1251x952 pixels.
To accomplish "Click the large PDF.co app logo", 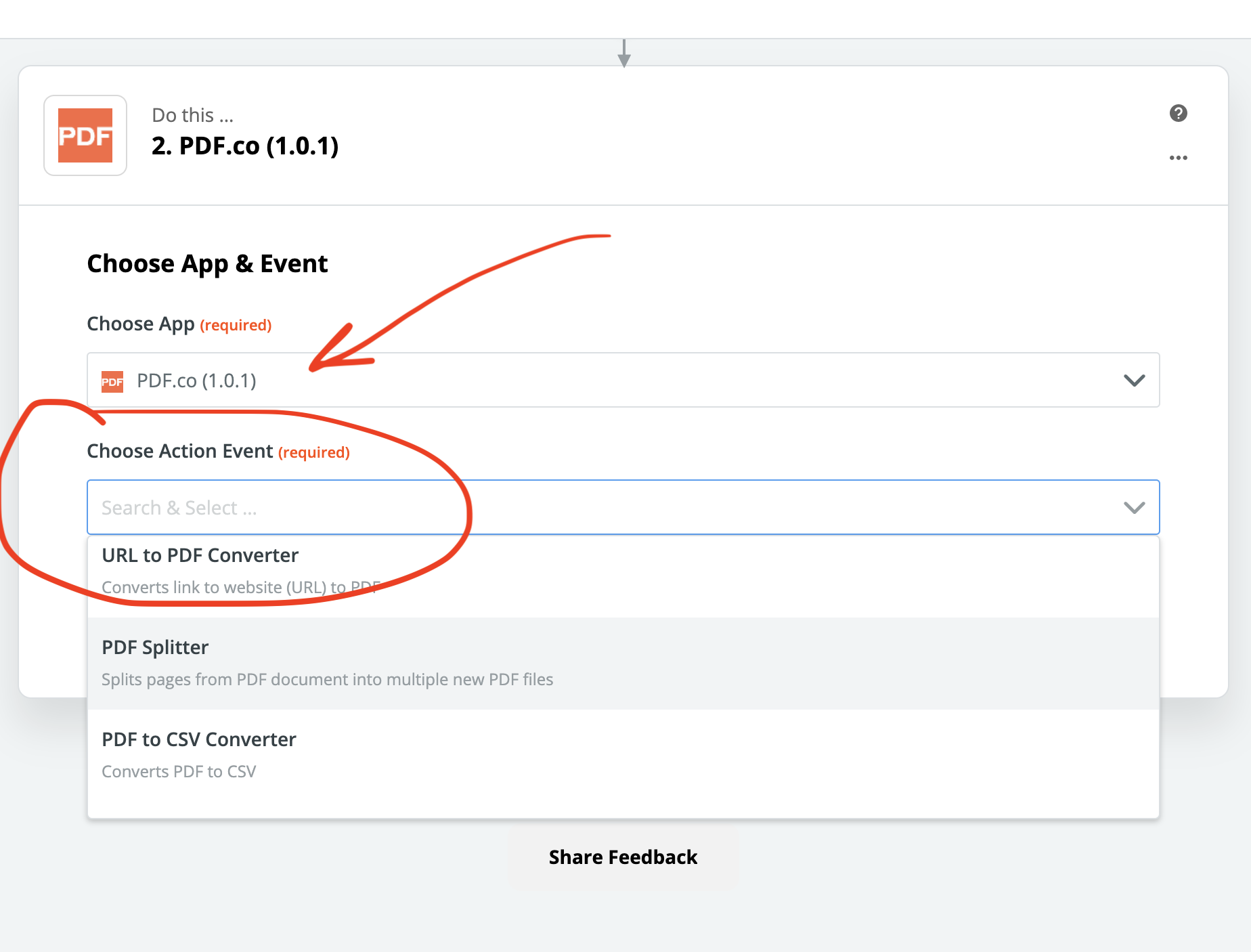I will tap(85, 135).
